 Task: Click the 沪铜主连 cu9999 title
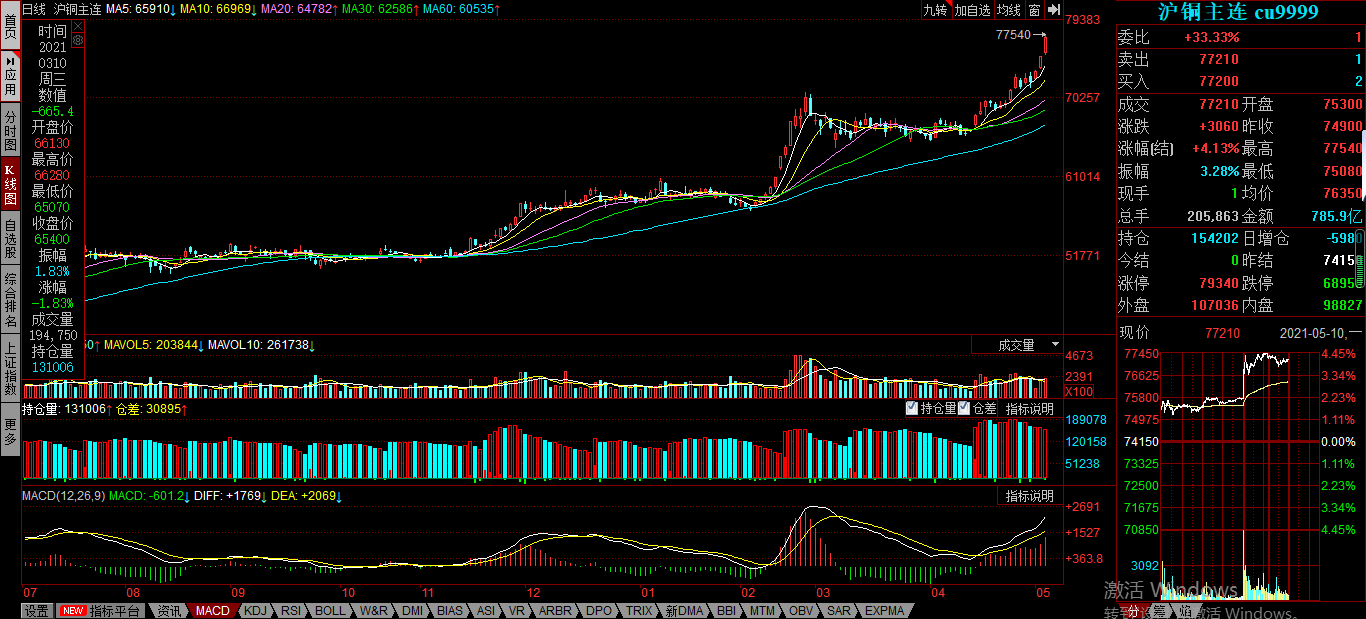1238,12
